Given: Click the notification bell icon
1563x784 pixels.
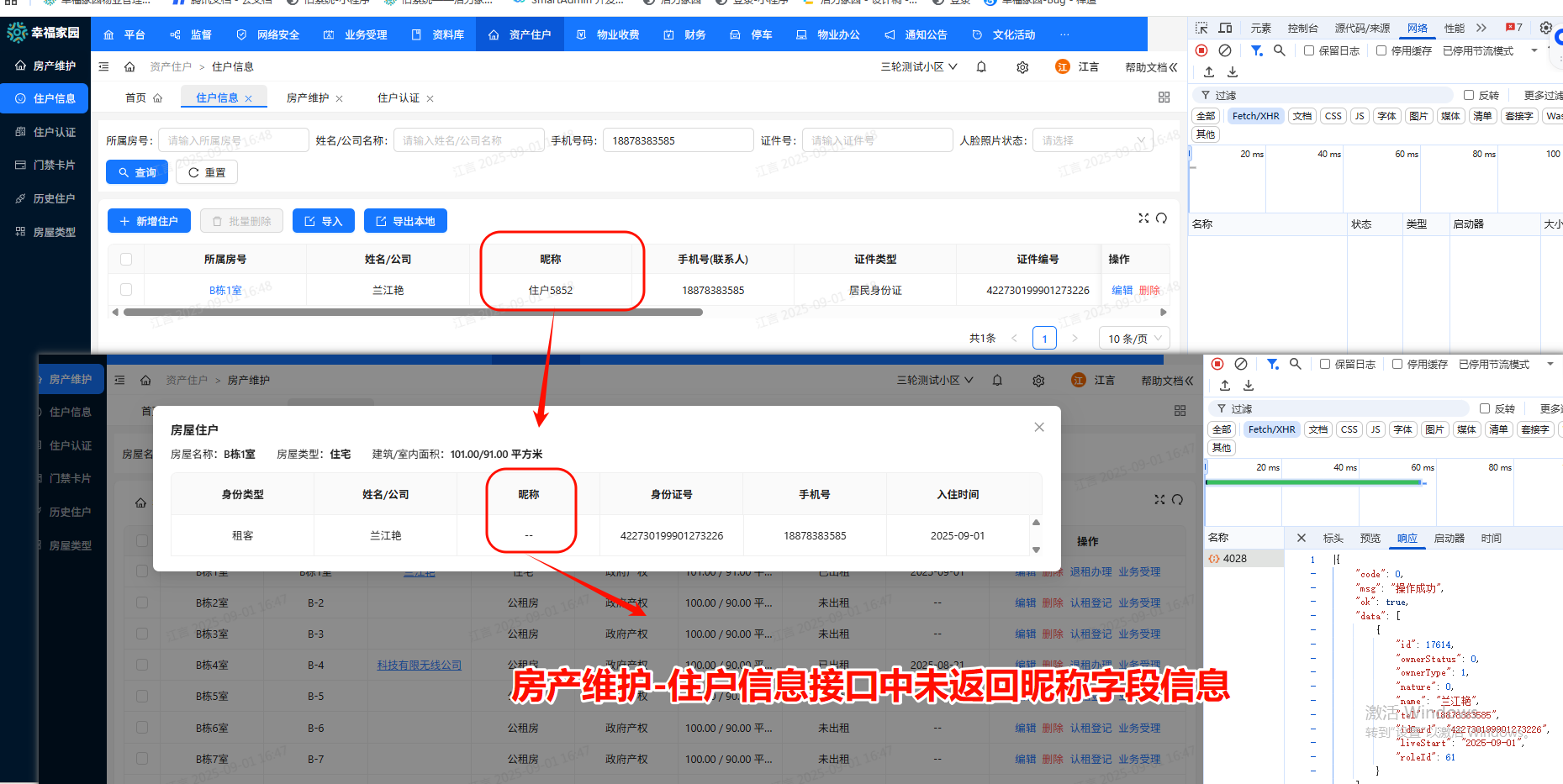Looking at the screenshot, I should 980,66.
